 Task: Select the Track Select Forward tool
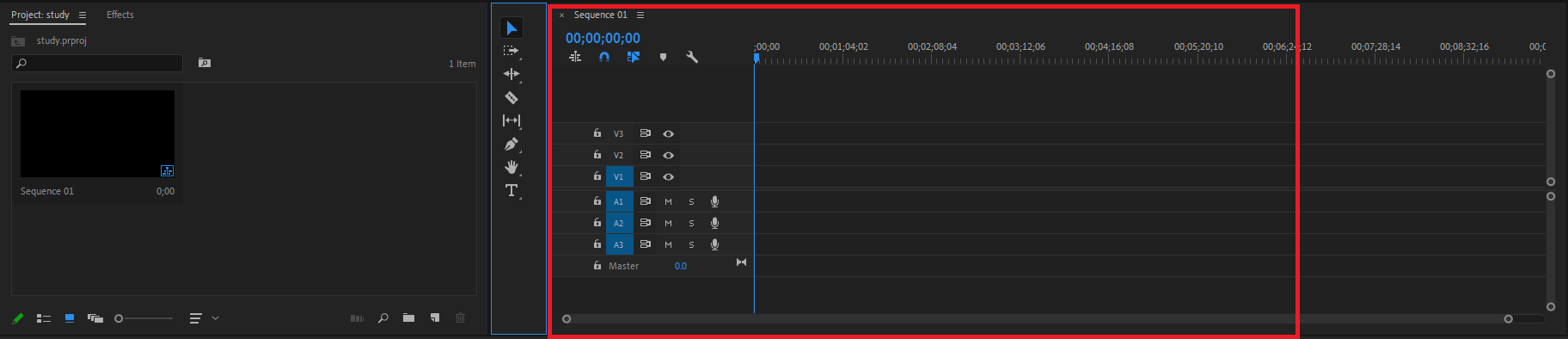[511, 51]
